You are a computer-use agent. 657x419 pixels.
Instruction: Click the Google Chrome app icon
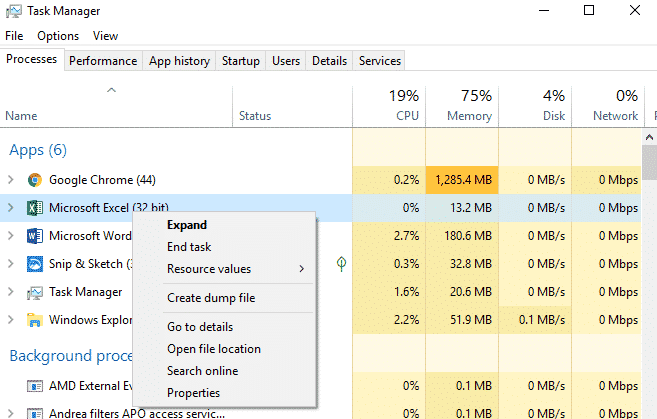pyautogui.click(x=35, y=180)
